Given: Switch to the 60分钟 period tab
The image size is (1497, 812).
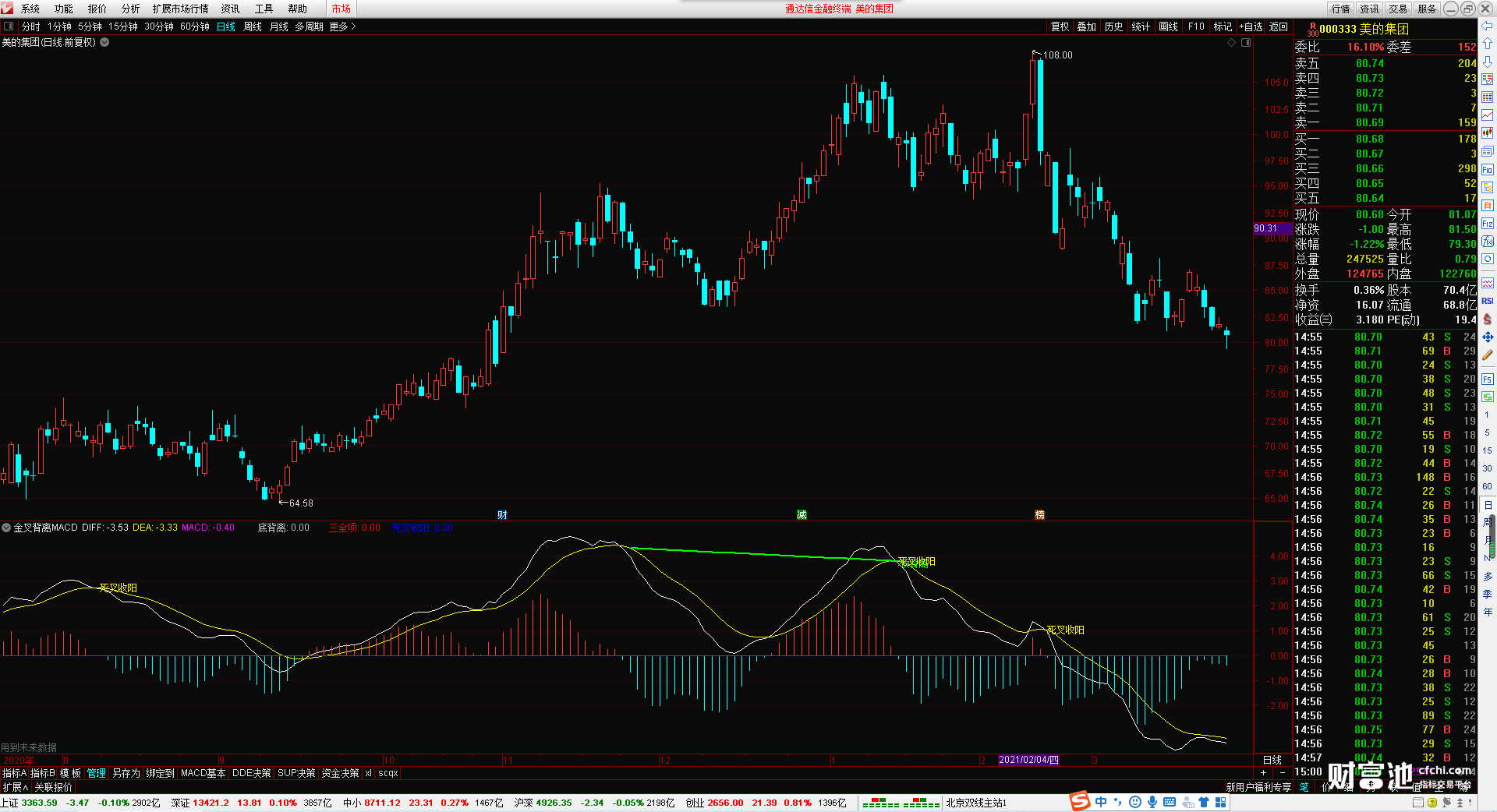Looking at the screenshot, I should coord(195,26).
